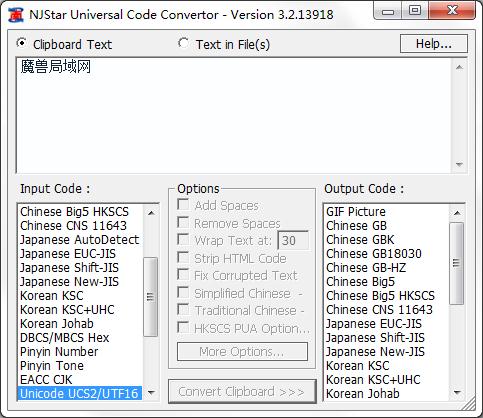Click Output Code list scroll down arrow
Viewport: 483px width, 418px height.
457,392
